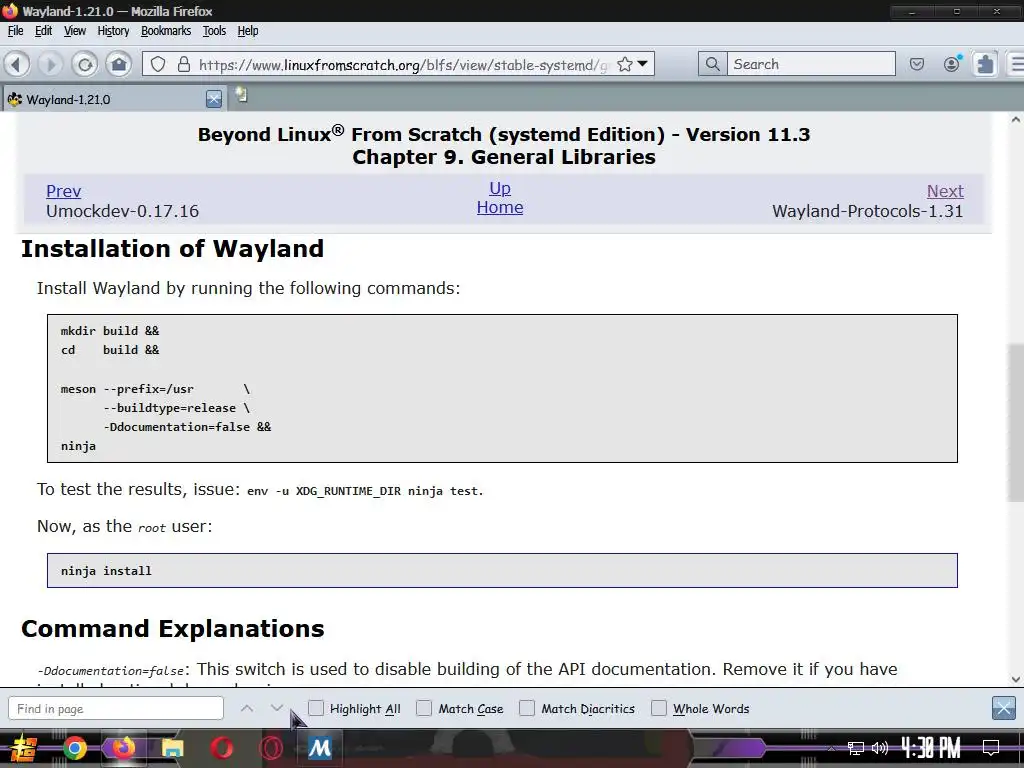Open File Explorer from the taskbar
The height and width of the screenshot is (768, 1024).
click(172, 748)
